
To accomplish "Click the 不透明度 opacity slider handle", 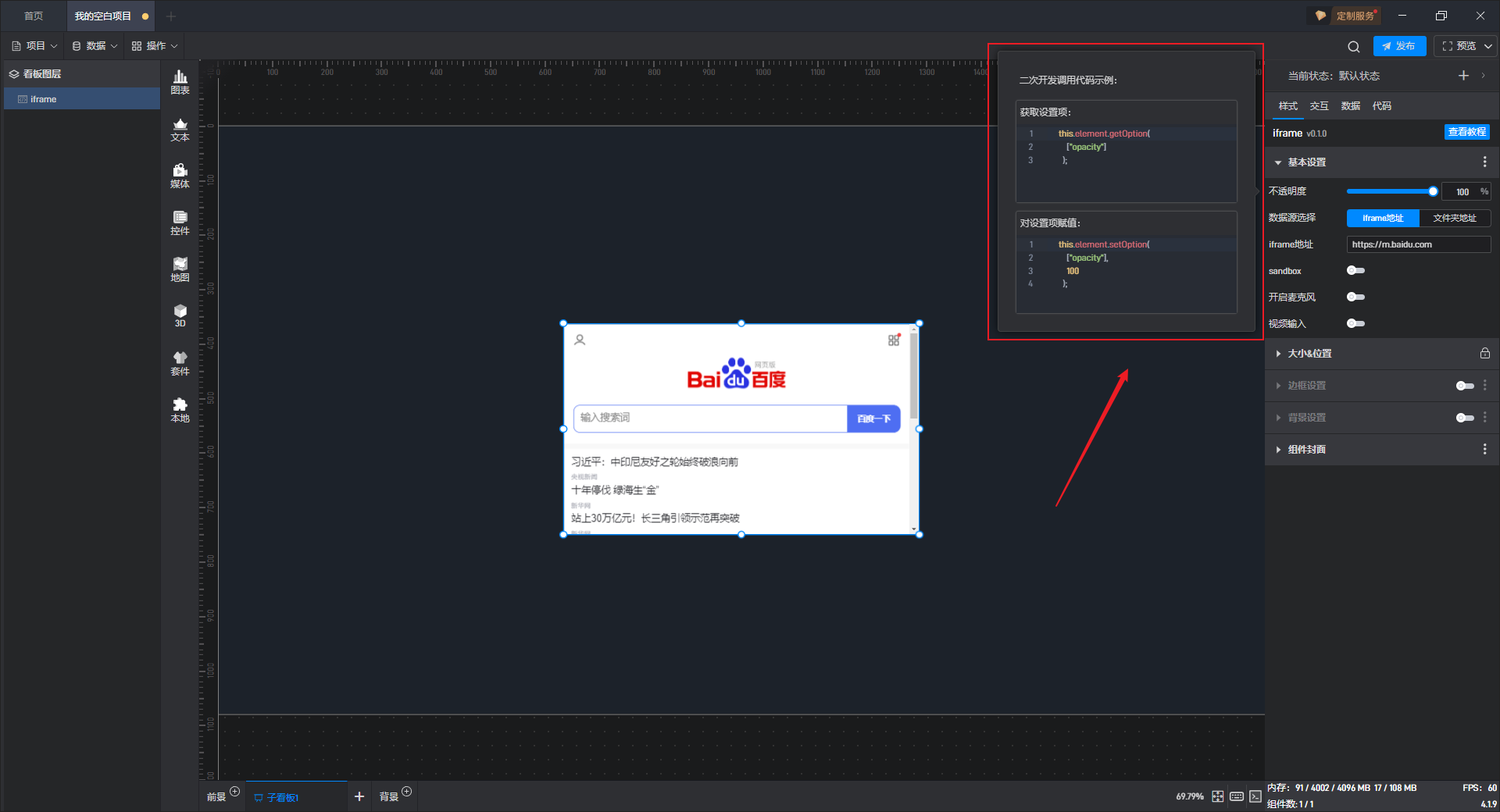I will 1433,191.
